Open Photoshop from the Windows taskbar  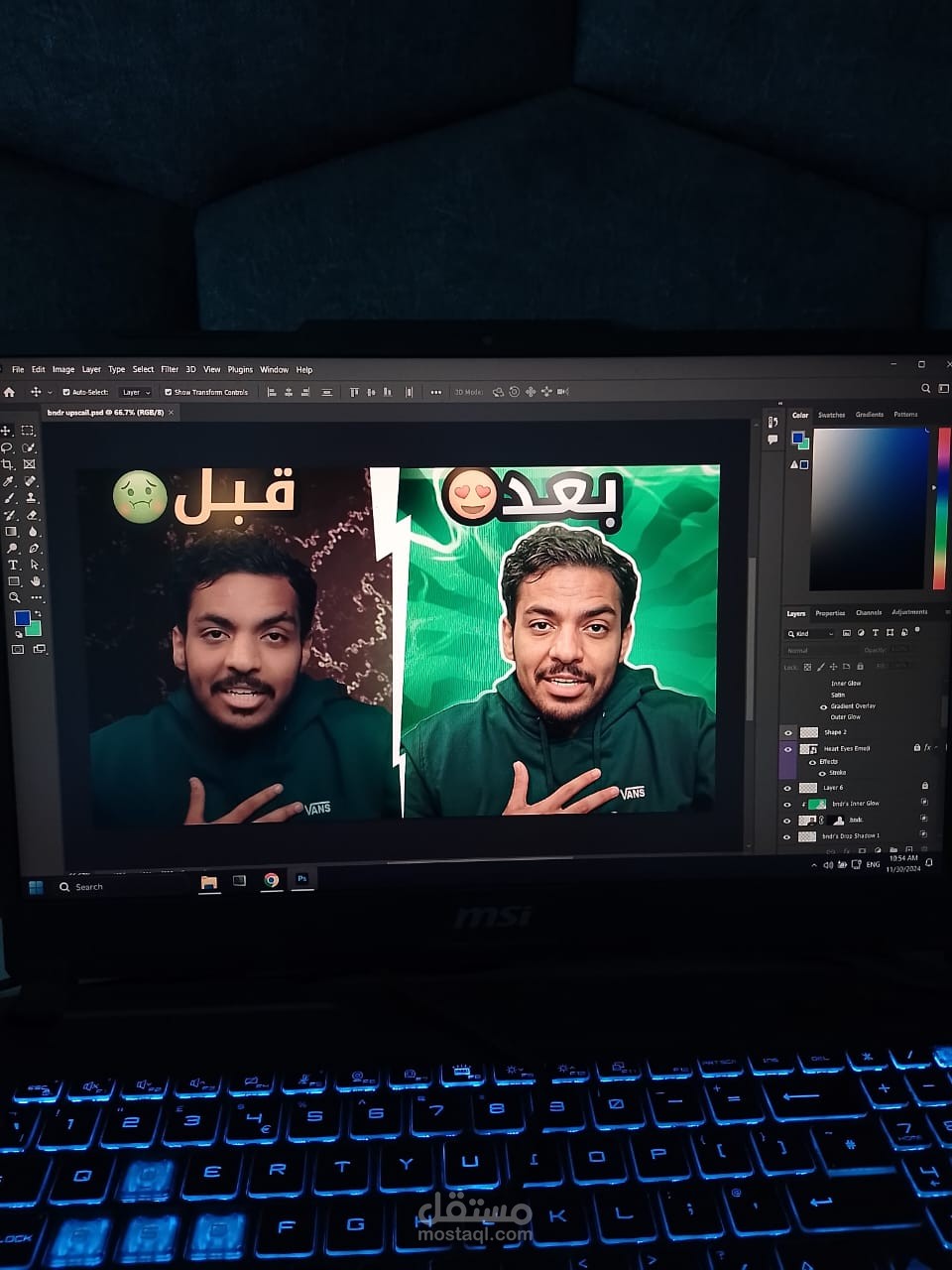point(302,879)
